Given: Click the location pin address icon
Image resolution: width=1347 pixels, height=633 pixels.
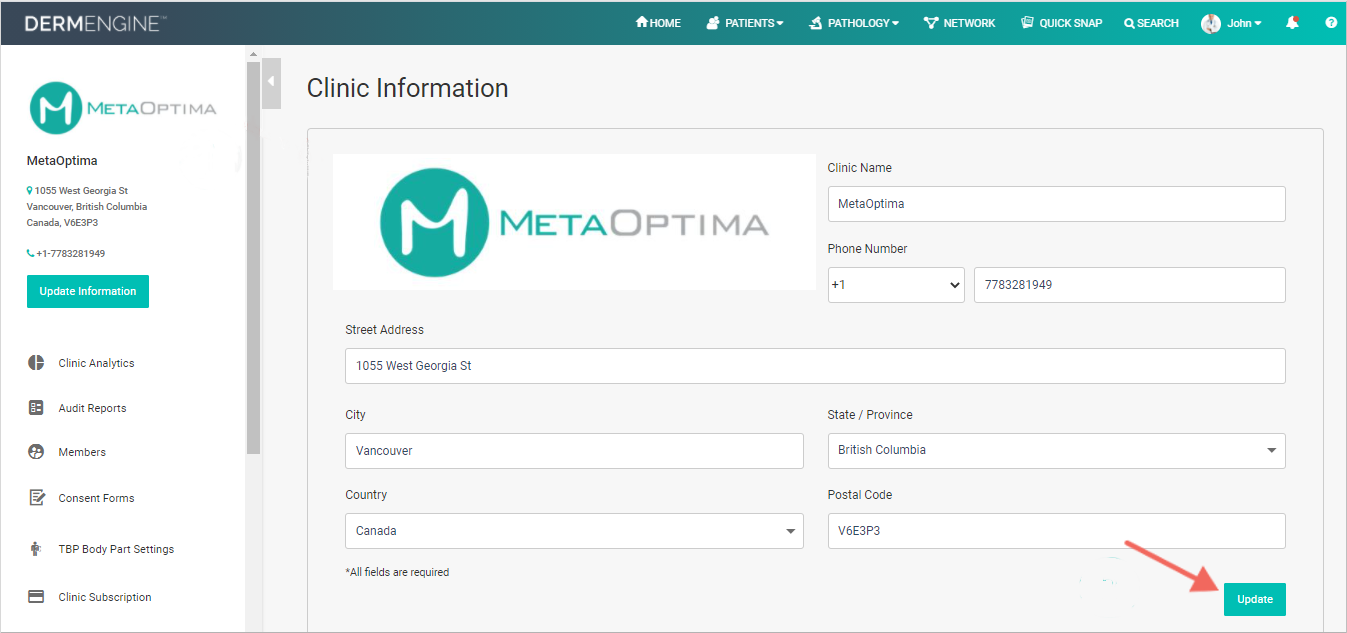Looking at the screenshot, I should coord(30,190).
